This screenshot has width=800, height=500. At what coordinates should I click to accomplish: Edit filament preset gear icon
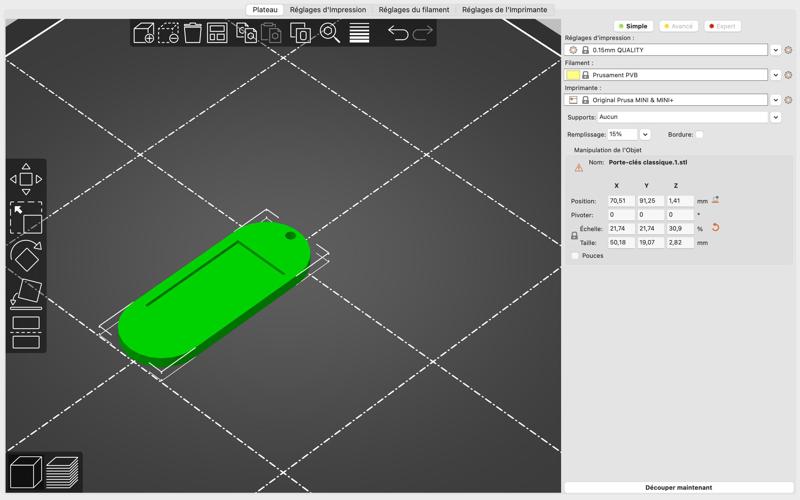point(788,75)
